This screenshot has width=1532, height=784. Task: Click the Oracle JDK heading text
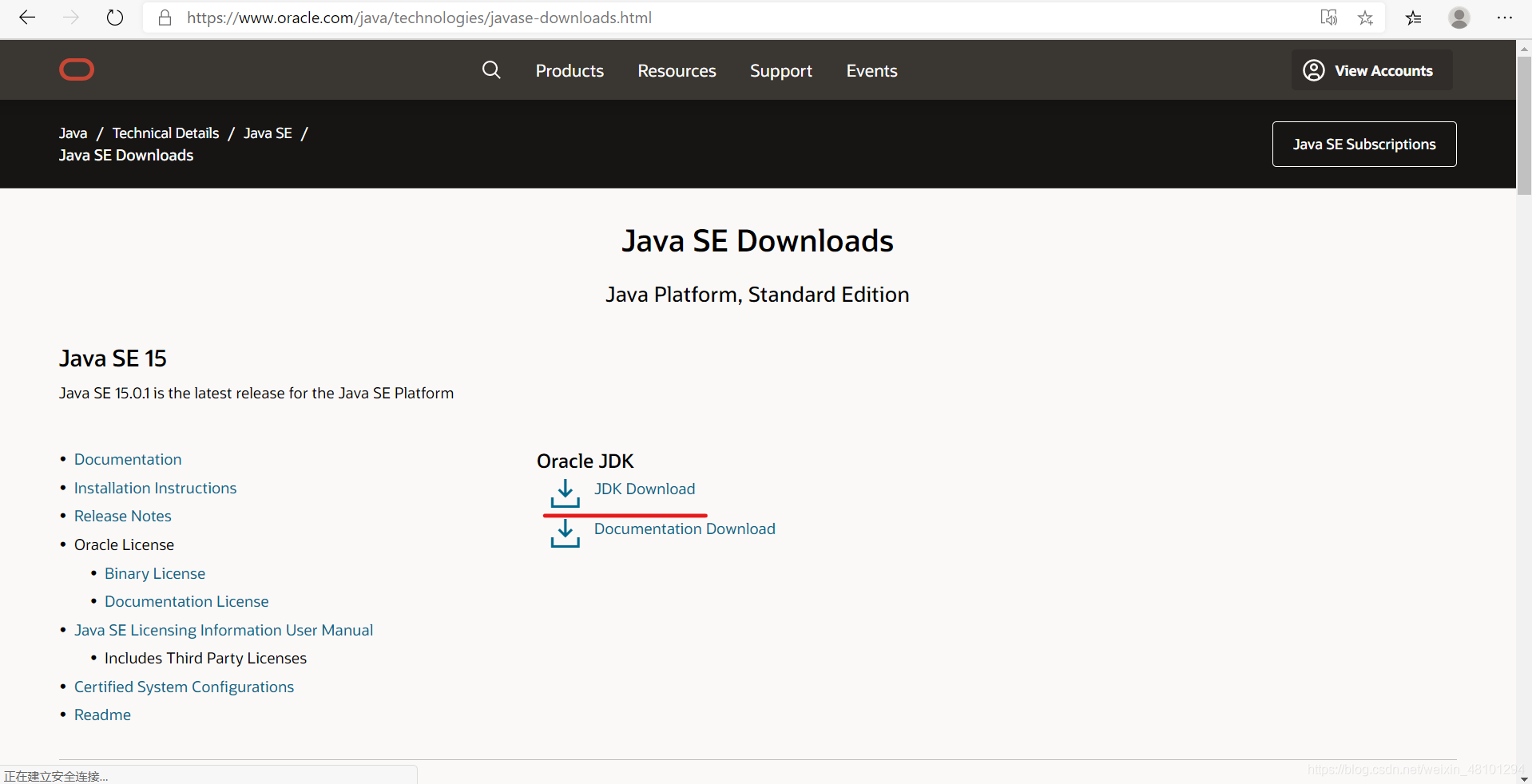point(585,461)
